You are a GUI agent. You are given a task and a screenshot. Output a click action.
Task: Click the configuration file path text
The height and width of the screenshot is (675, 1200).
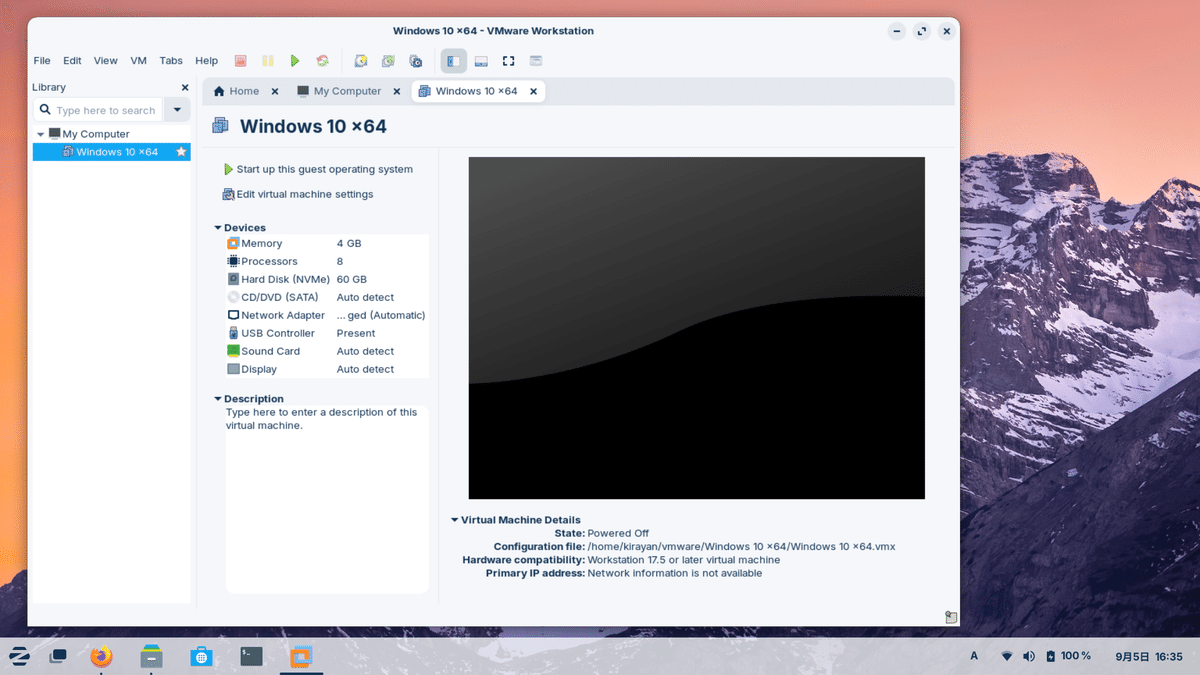pos(741,547)
